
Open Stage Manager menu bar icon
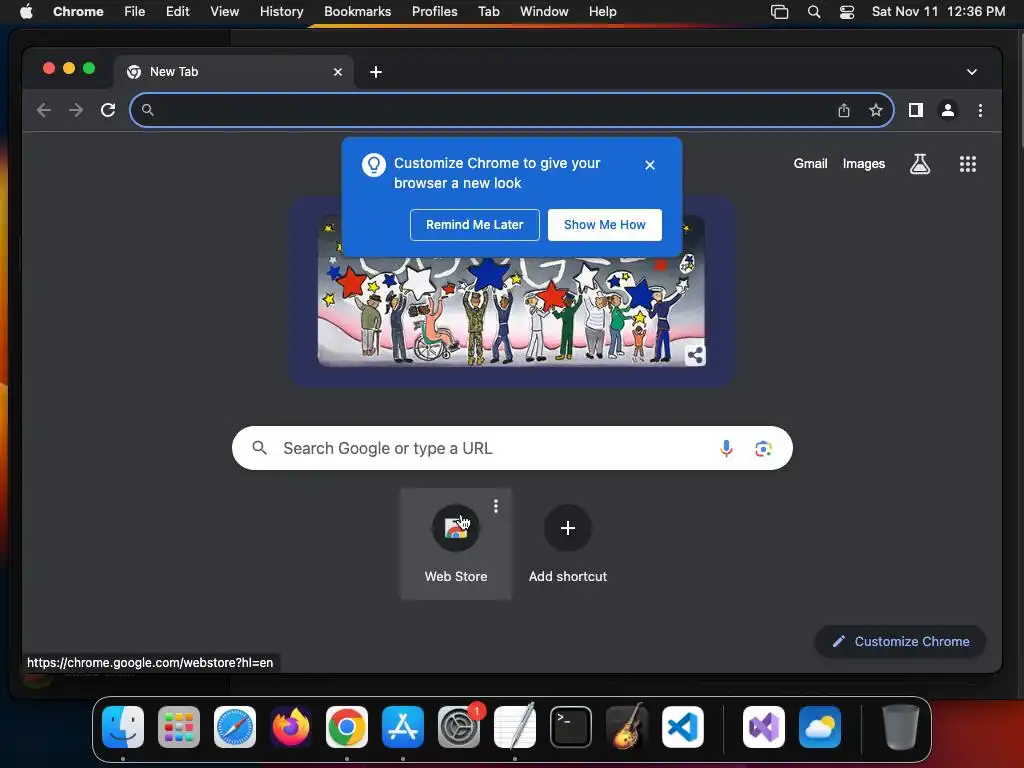[779, 12]
